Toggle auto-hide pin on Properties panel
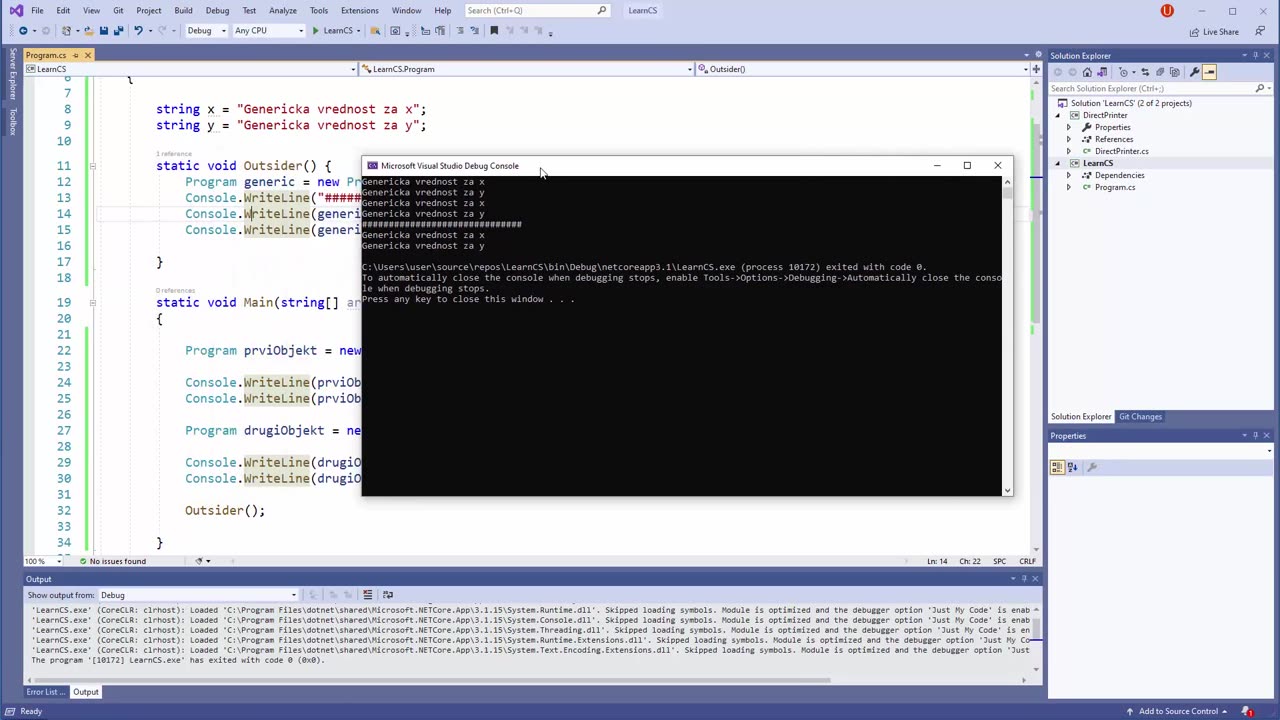Image resolution: width=1280 pixels, height=720 pixels. [x=1255, y=436]
